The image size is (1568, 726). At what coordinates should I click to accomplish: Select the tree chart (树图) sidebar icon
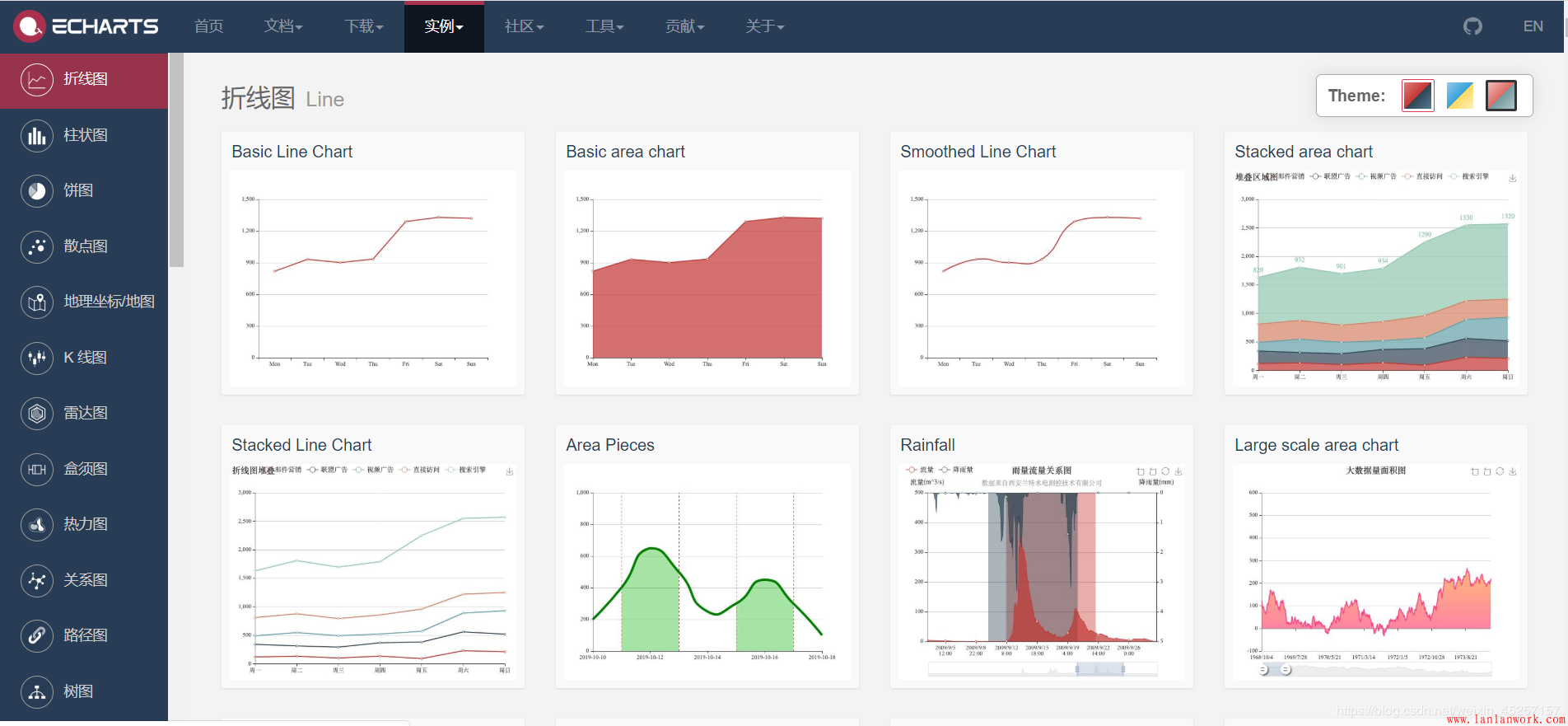pos(37,691)
